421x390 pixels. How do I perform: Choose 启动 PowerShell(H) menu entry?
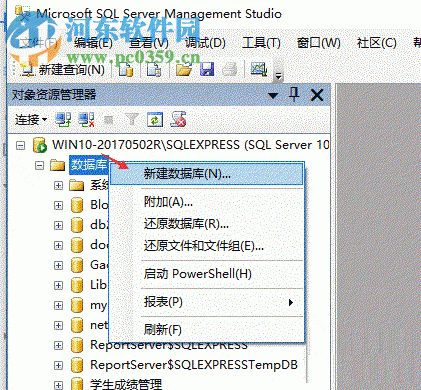(x=206, y=274)
